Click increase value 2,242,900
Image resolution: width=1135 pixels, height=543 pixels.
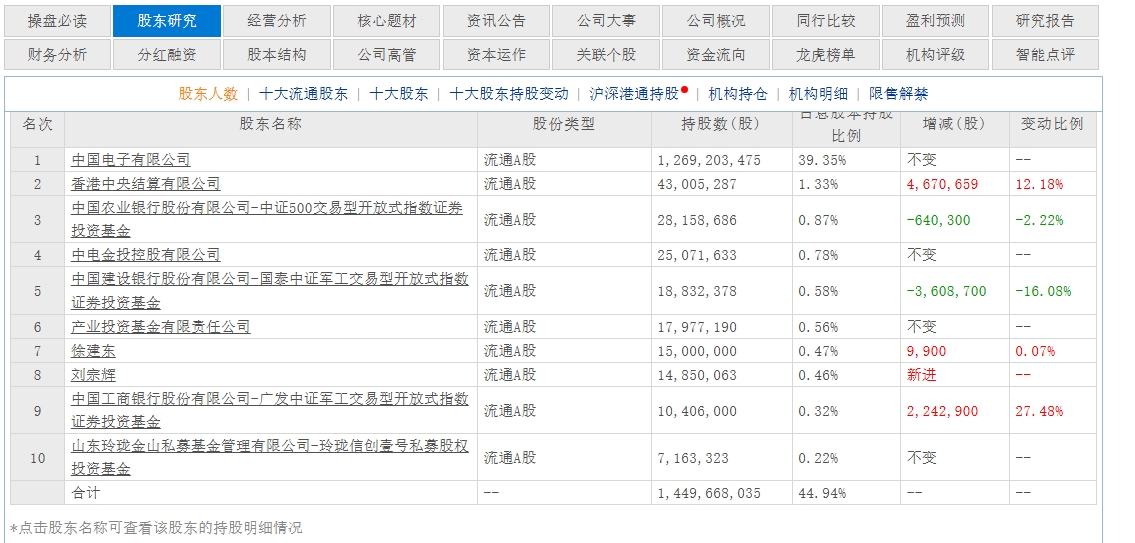click(x=942, y=411)
